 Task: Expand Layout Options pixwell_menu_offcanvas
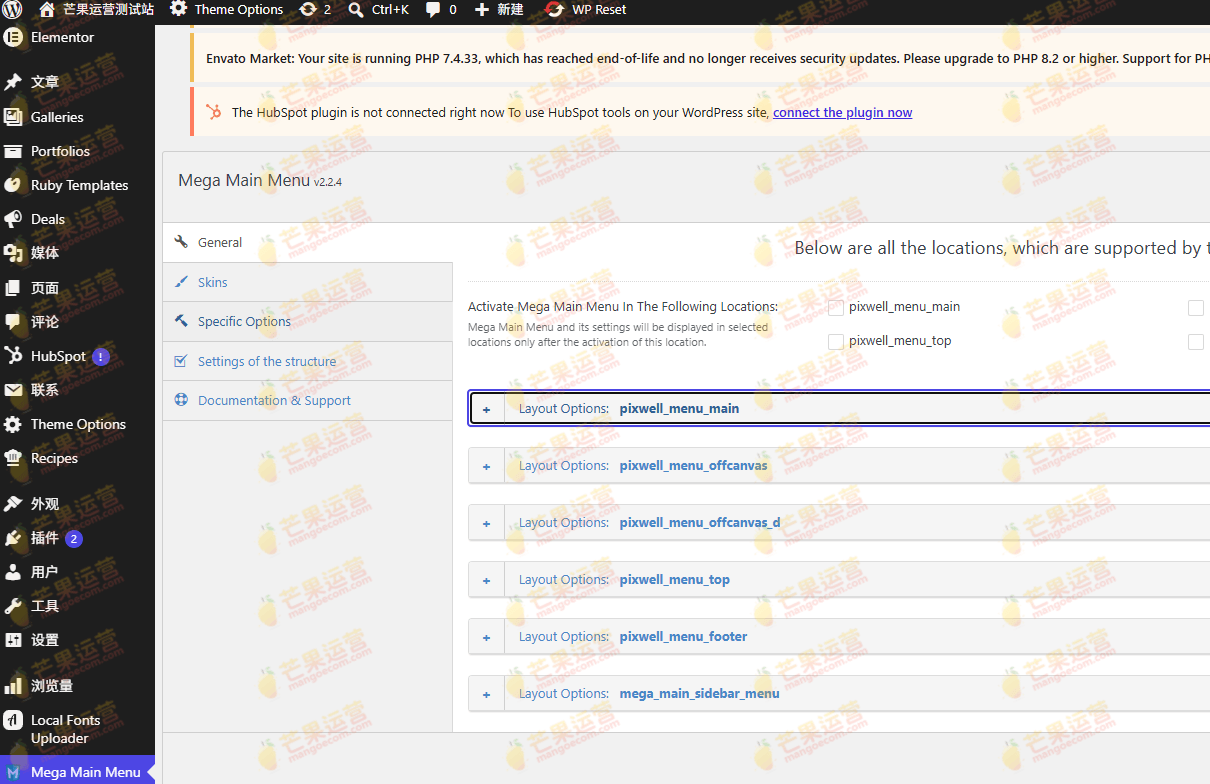click(x=487, y=466)
